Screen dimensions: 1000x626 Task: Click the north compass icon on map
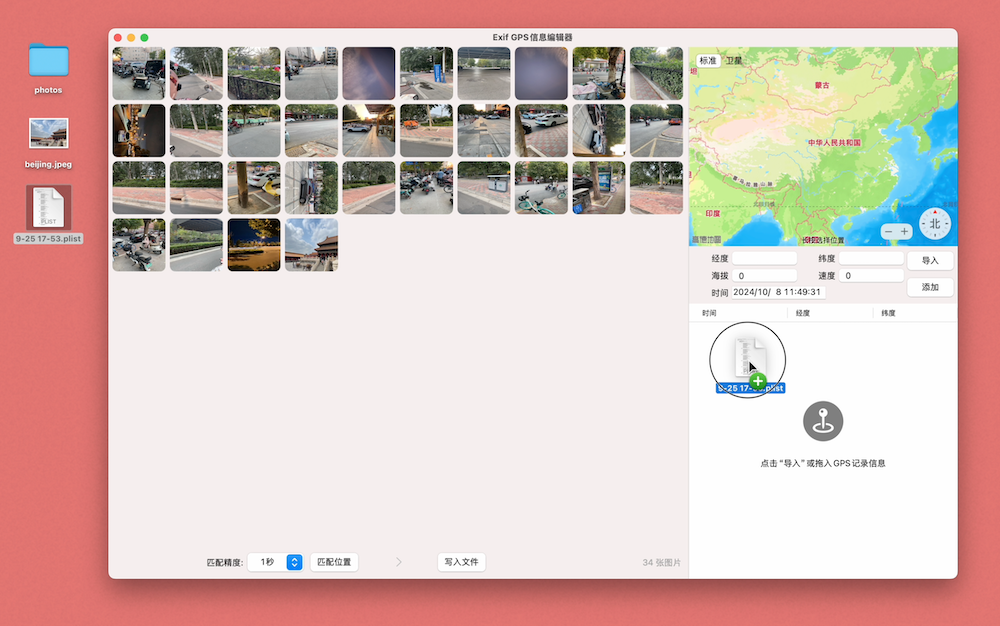tap(934, 224)
